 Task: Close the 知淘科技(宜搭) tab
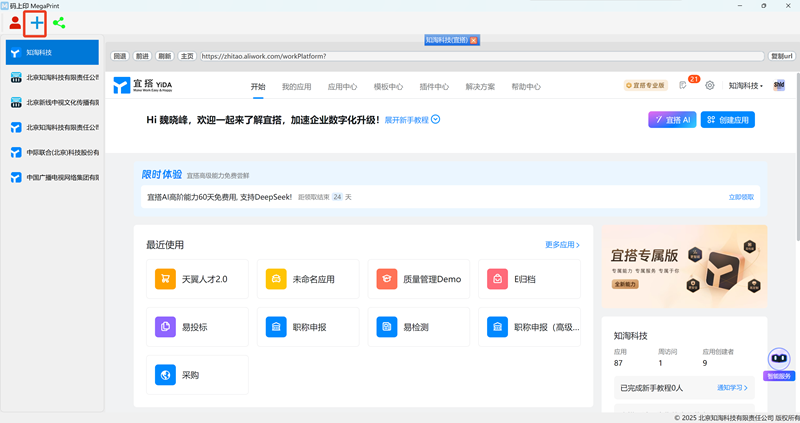point(473,40)
